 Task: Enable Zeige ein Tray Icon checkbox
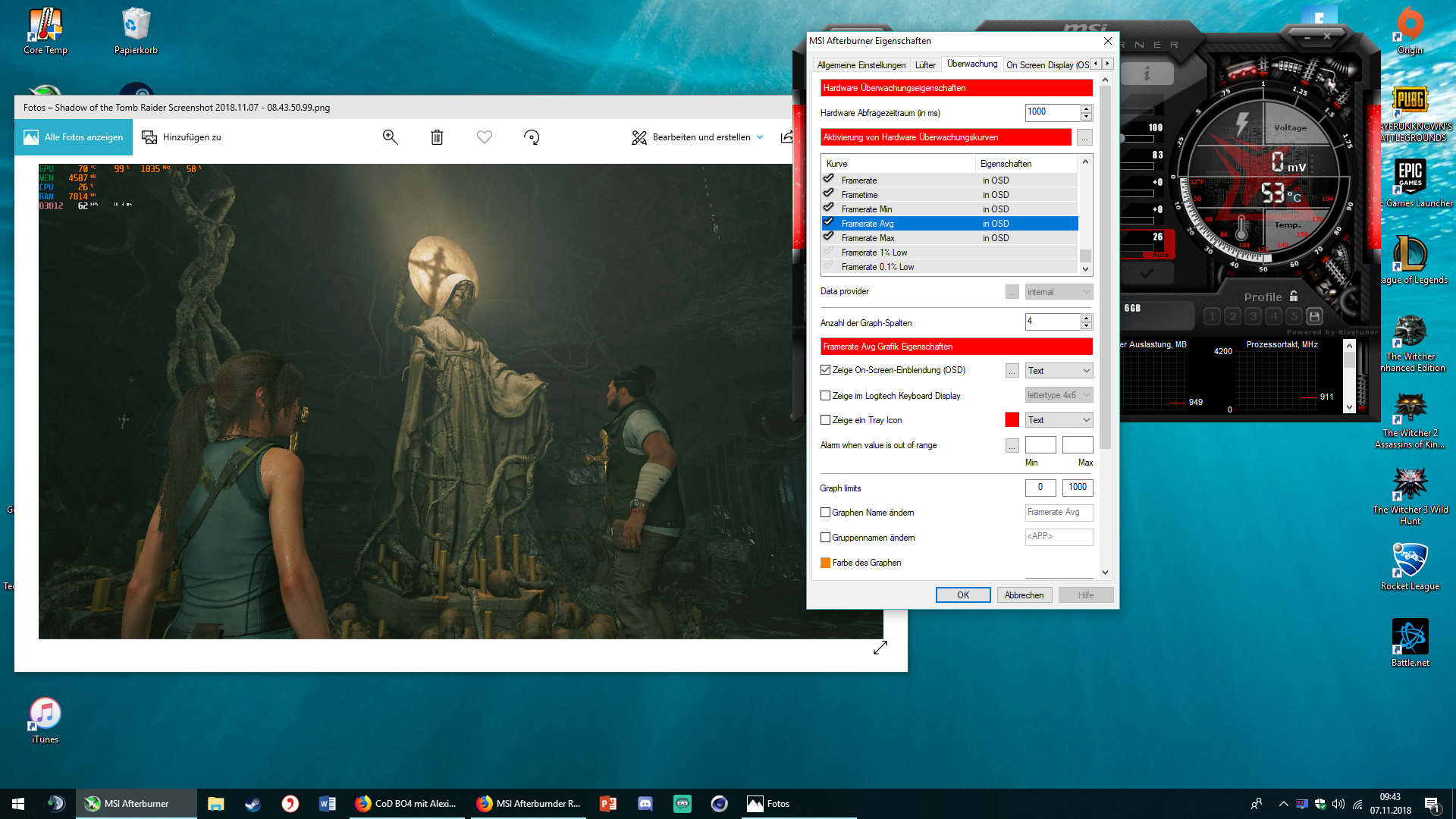point(826,420)
